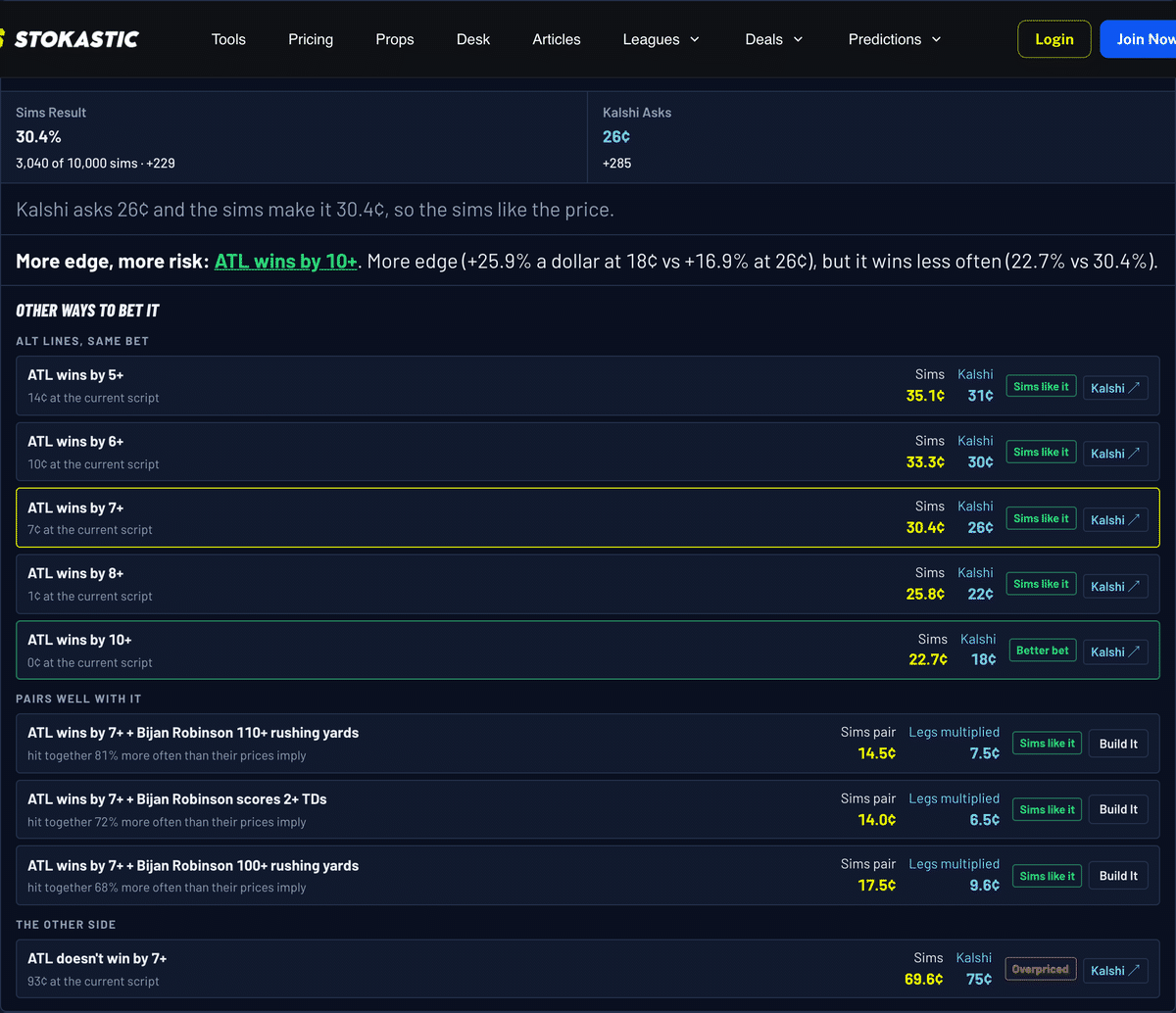Viewport: 1176px width, 1013px height.
Task: Open Kalshi for ATL wins by 8+
Action: tap(1115, 586)
